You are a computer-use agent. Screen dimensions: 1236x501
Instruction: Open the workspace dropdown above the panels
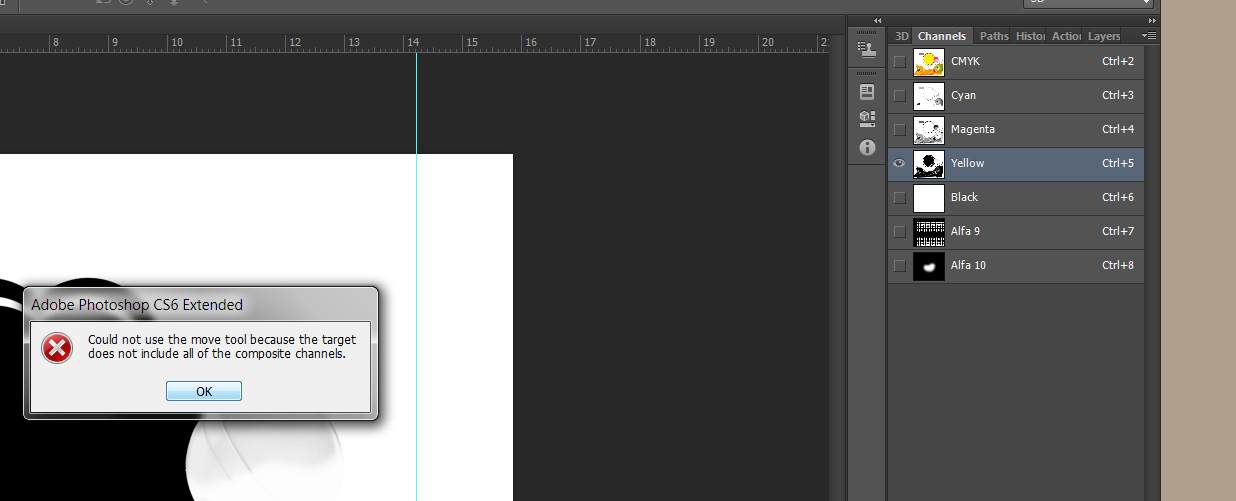[x=1090, y=3]
